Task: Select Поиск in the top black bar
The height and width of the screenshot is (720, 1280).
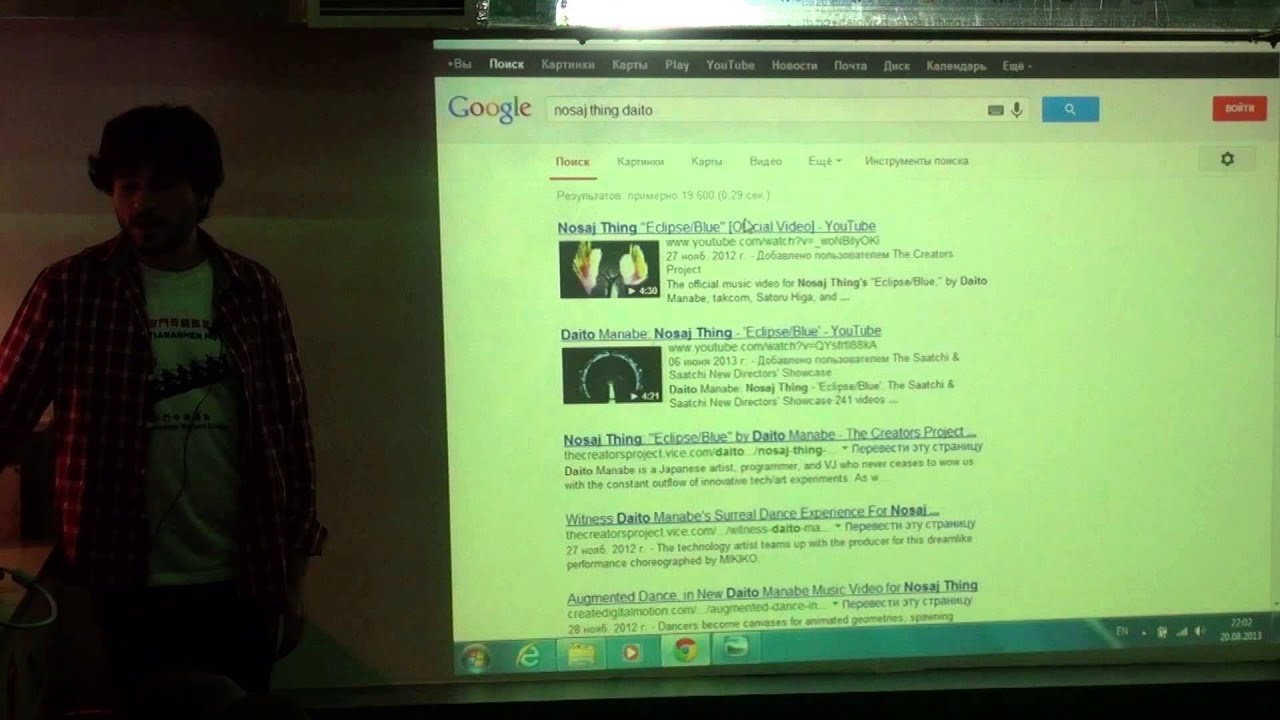Action: pyautogui.click(x=506, y=65)
